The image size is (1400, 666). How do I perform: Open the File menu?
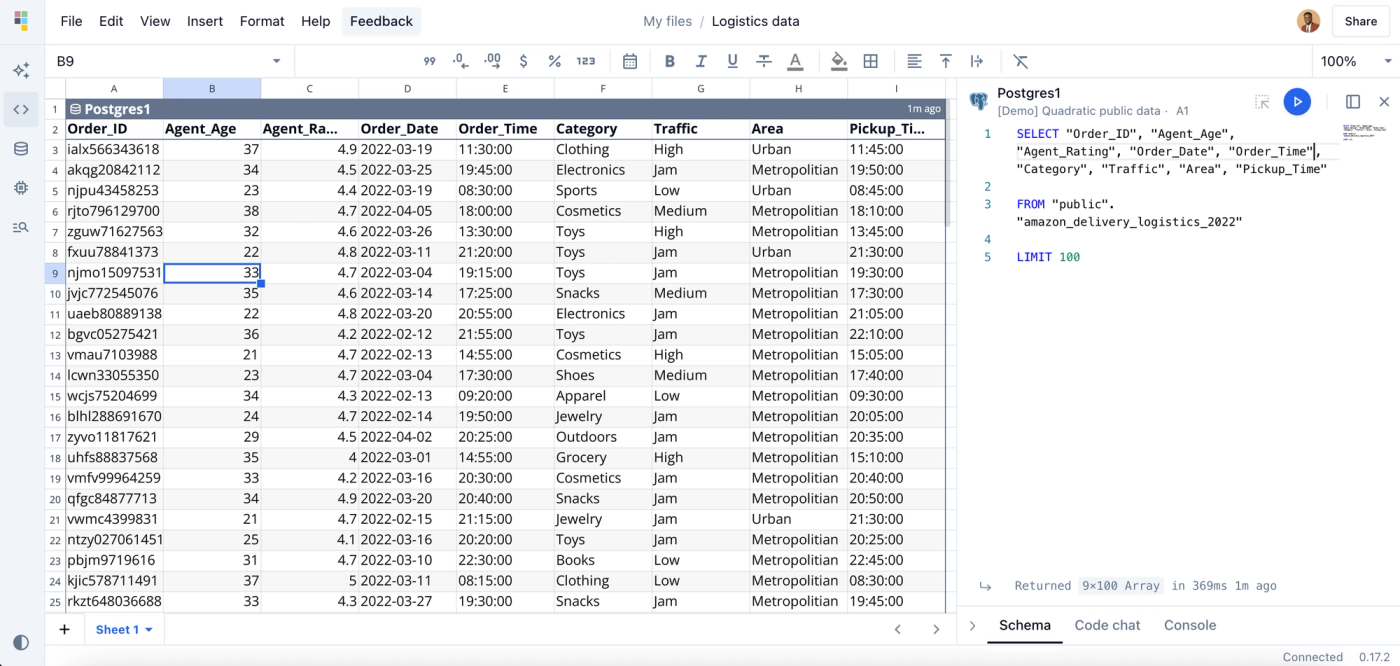[x=71, y=21]
